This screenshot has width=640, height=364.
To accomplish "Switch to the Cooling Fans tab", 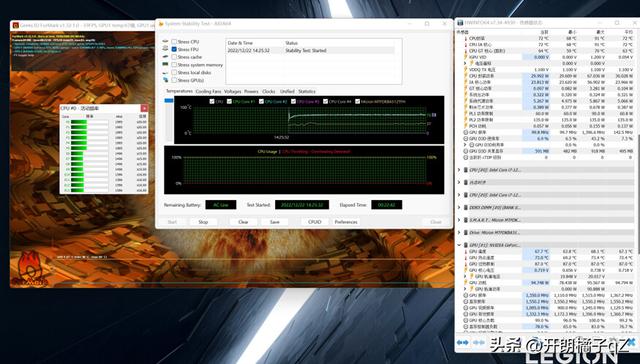I will pos(208,91).
